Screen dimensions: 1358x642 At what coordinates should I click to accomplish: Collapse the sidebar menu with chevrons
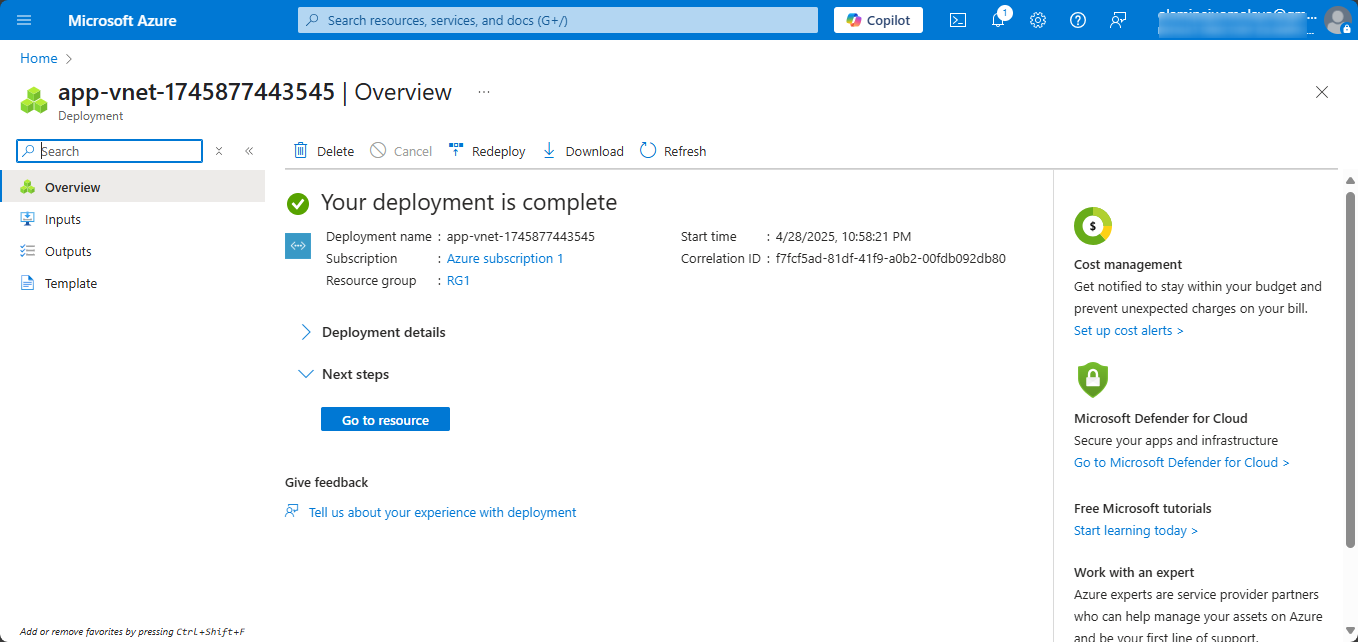pyautogui.click(x=249, y=151)
